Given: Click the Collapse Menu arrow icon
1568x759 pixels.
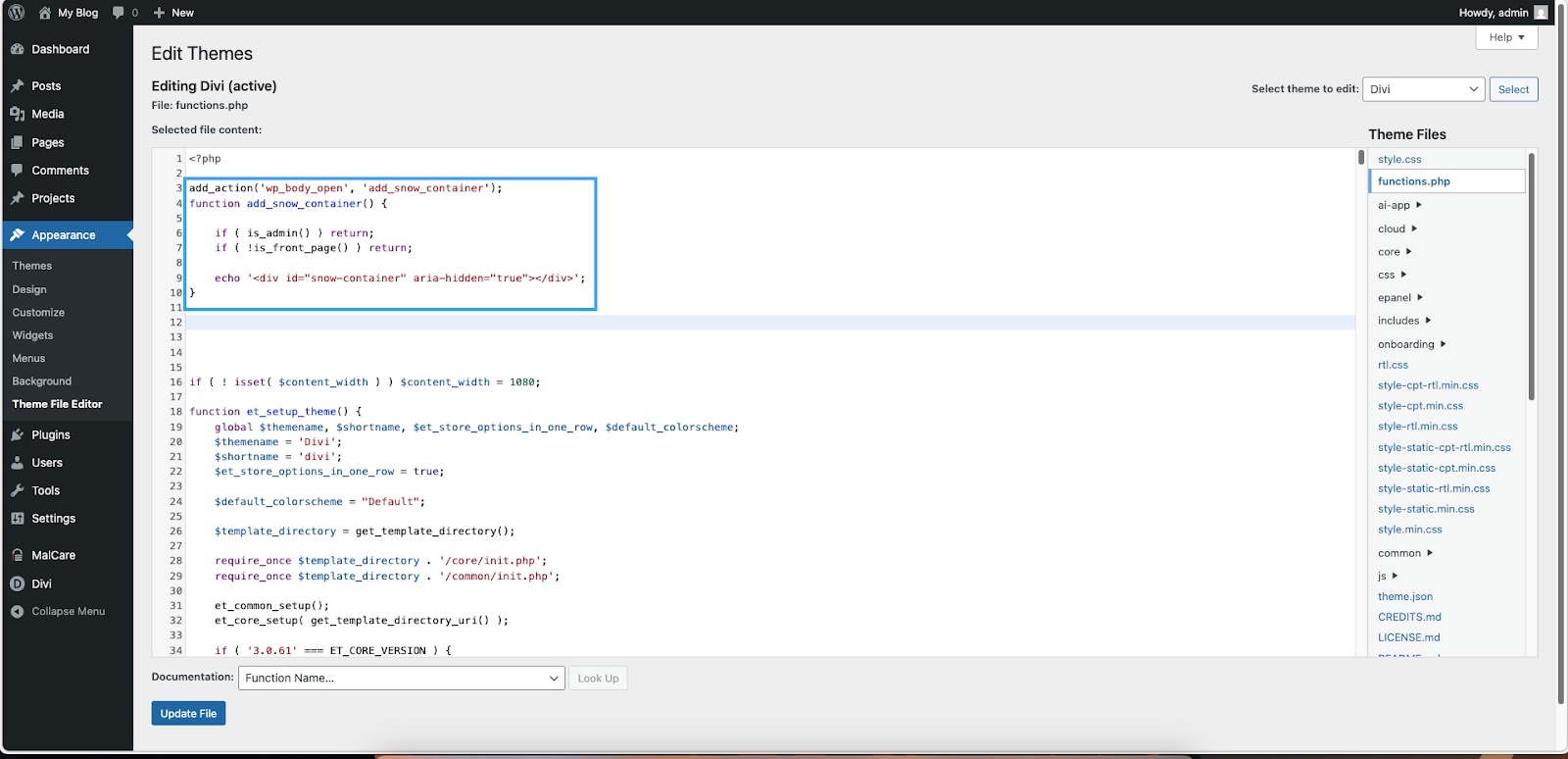Looking at the screenshot, I should (18, 611).
